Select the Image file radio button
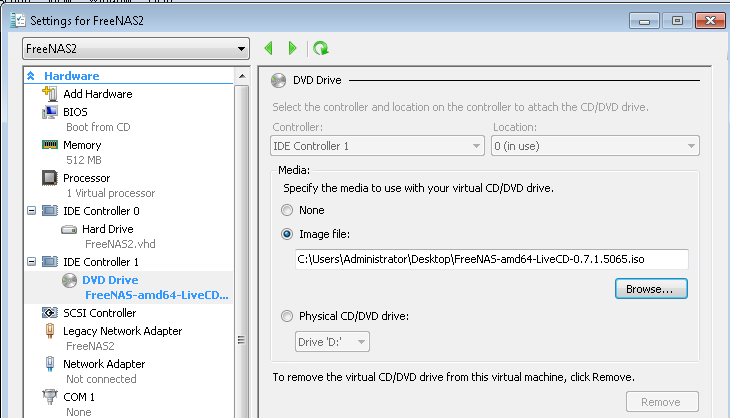Screen dimensions: 730x418 [287, 234]
